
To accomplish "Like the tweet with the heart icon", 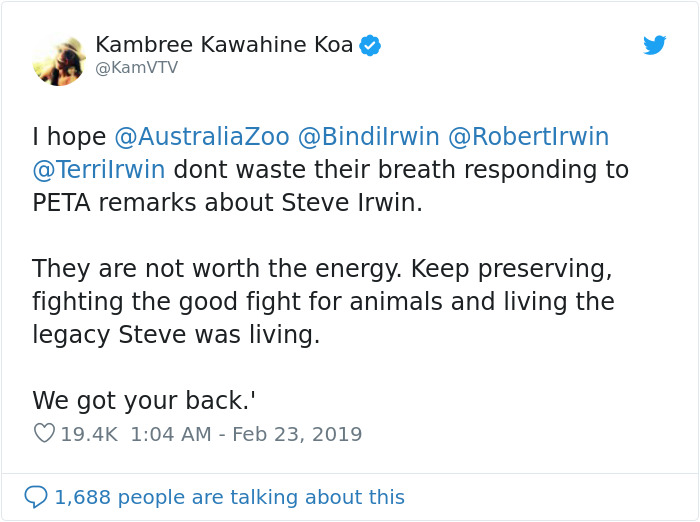I will 44,434.
